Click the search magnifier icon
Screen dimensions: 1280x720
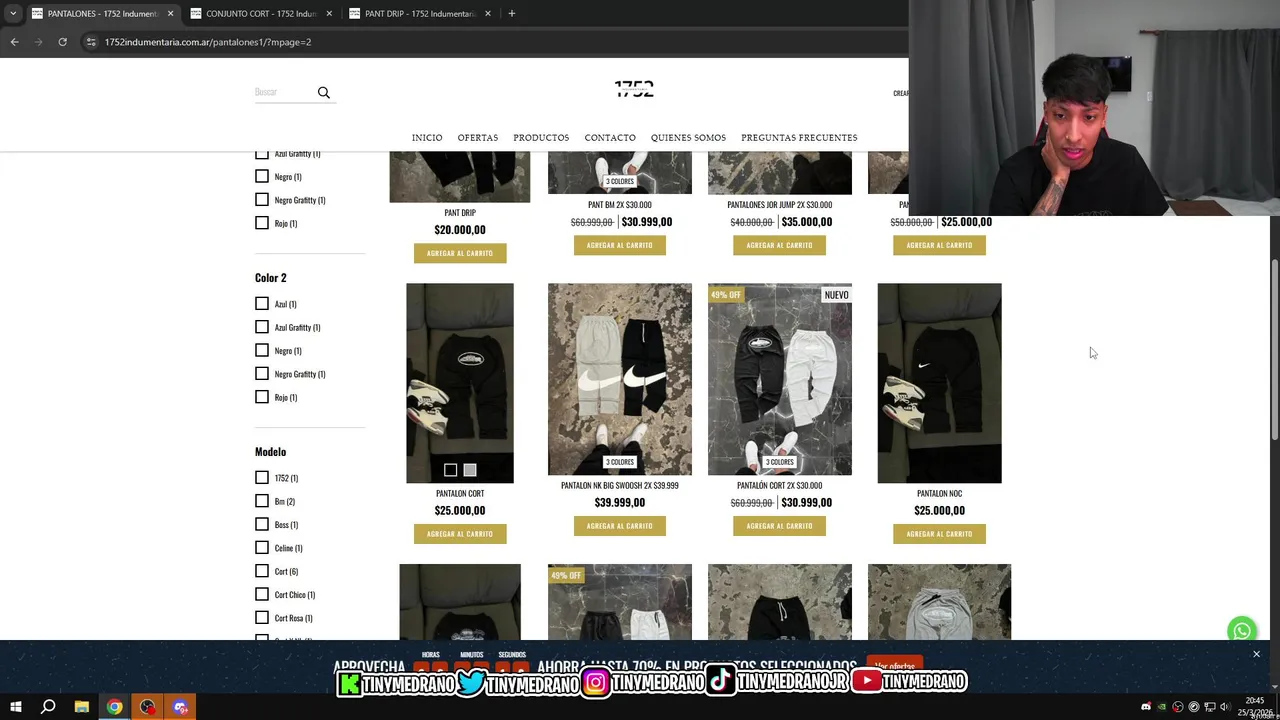pyautogui.click(x=323, y=92)
